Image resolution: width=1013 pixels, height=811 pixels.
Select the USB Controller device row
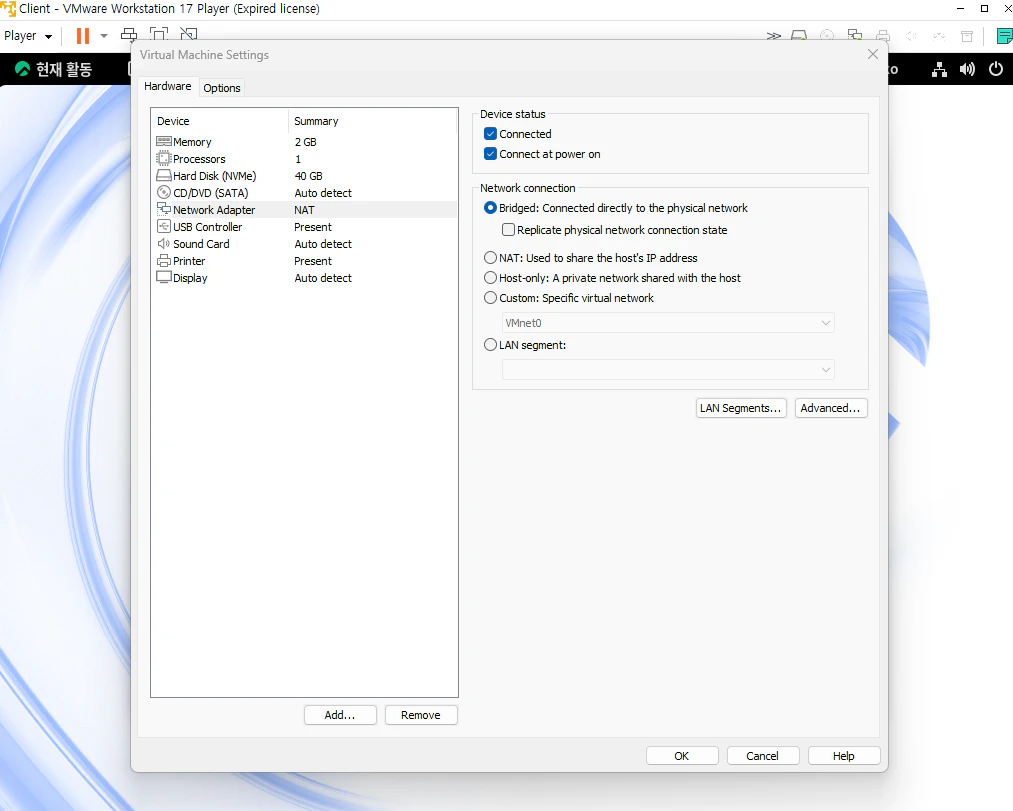coord(305,227)
